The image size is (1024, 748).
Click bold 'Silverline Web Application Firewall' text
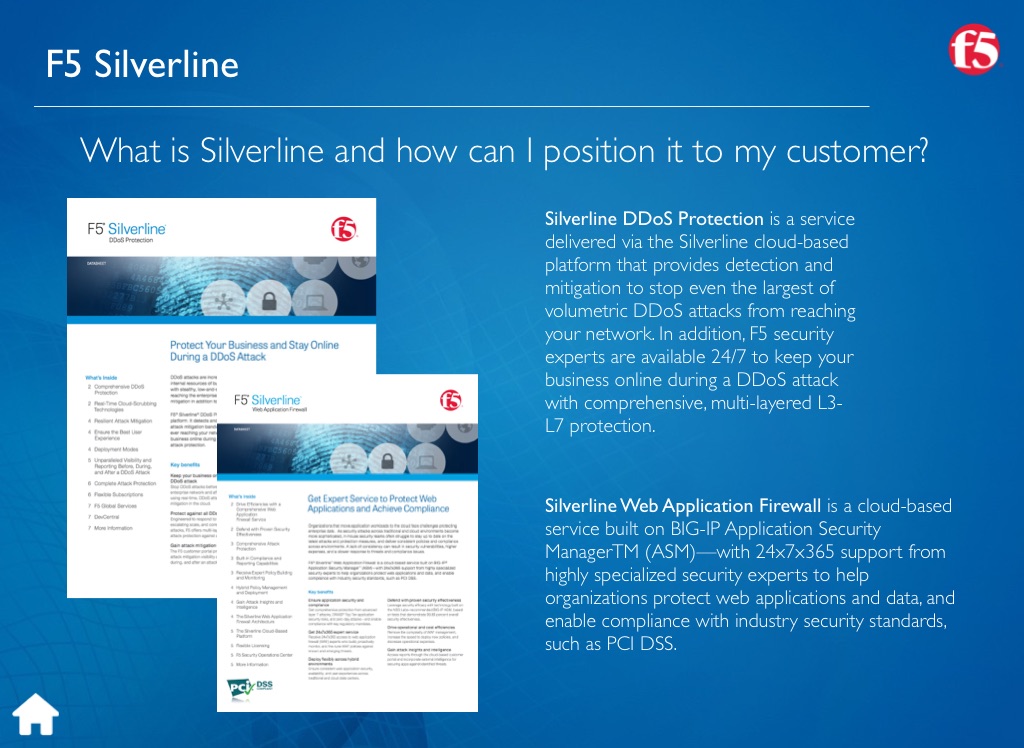coord(683,505)
